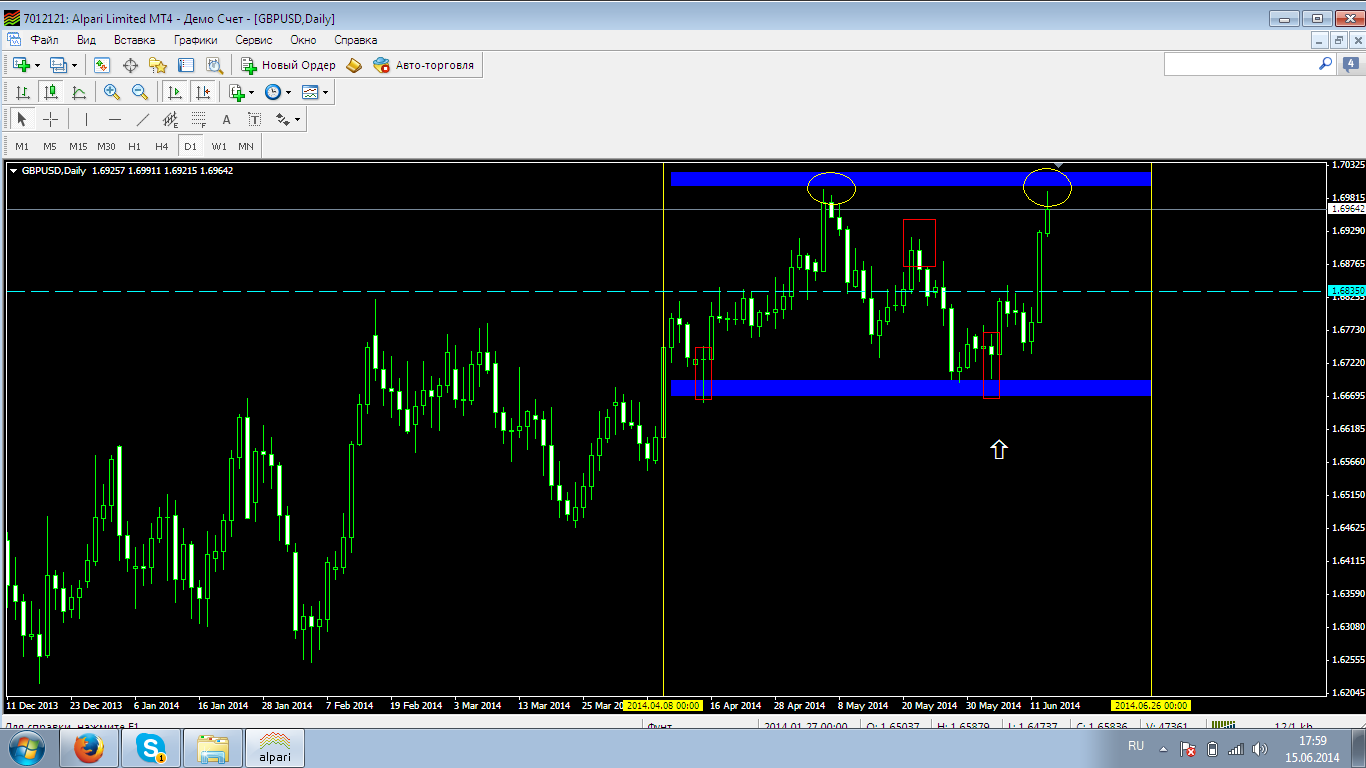Expand the Templates dropdown arrow
The width and height of the screenshot is (1366, 768).
coord(325,92)
